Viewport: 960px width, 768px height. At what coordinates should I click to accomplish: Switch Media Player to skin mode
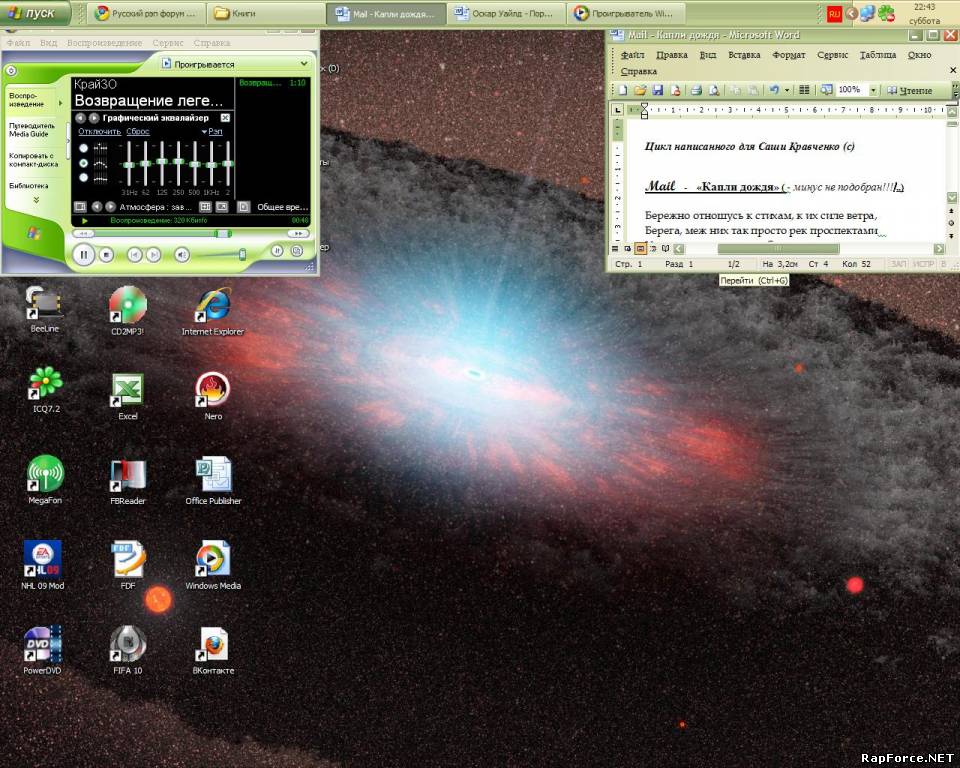pos(297,250)
